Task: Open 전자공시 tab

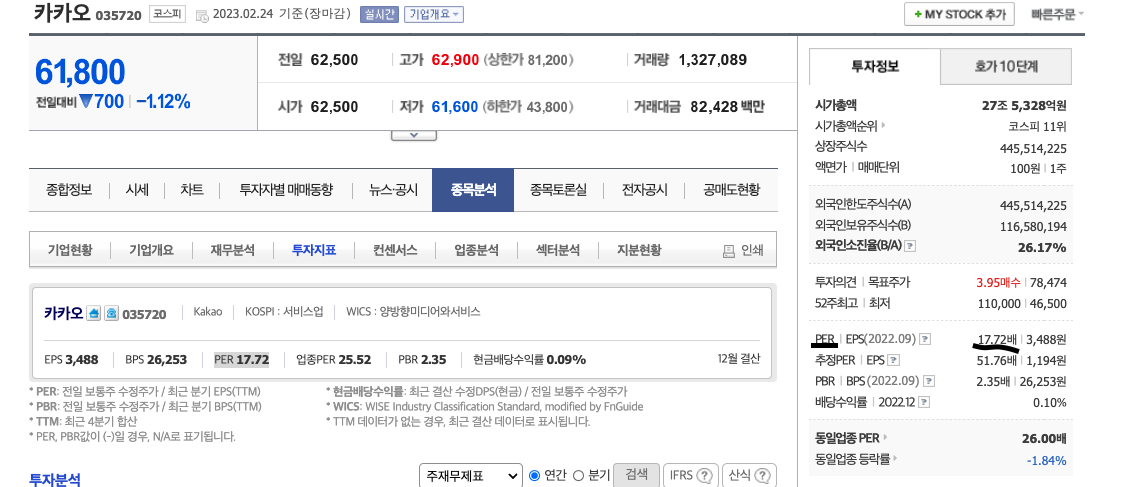Action: [644, 190]
